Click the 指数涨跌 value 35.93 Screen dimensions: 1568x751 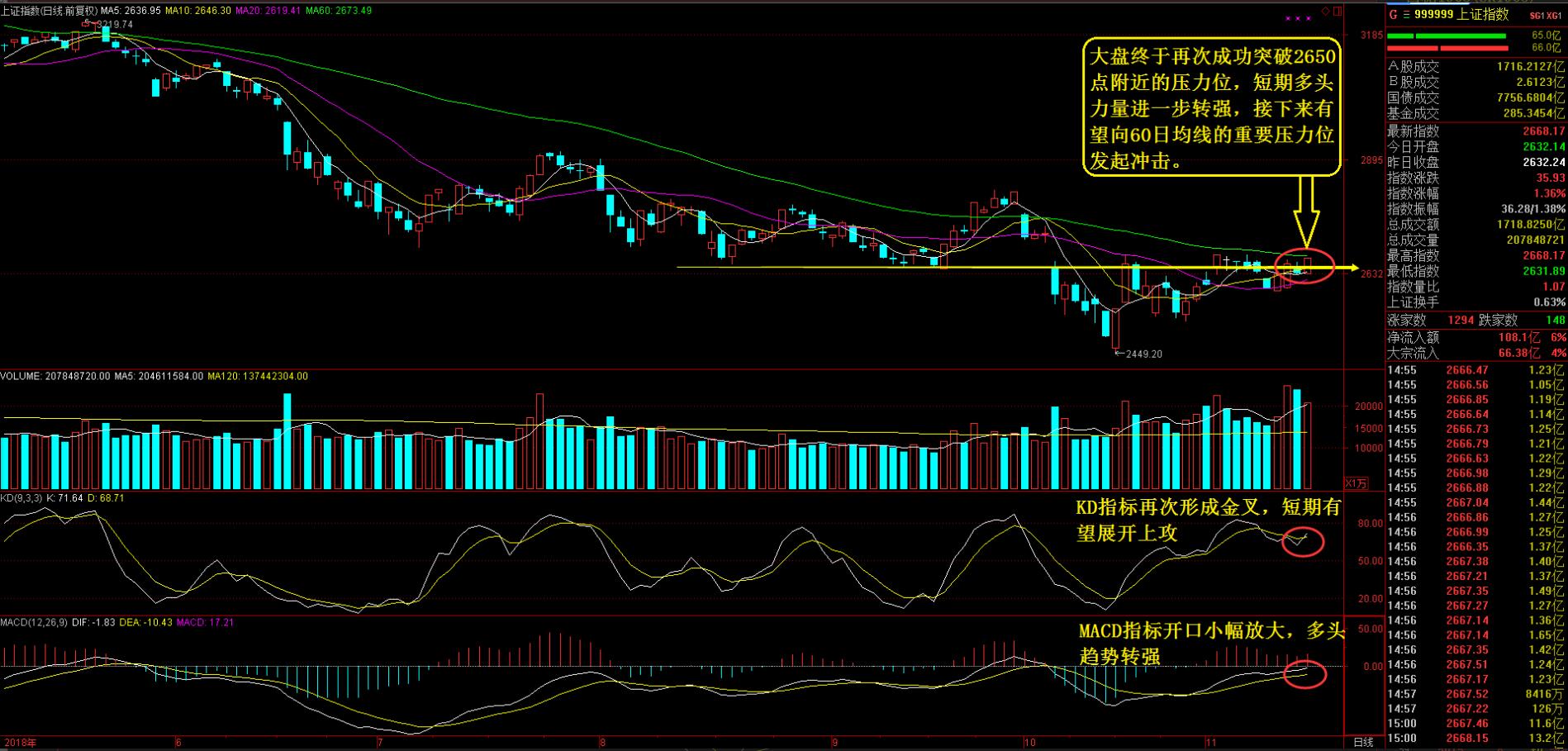coord(1551,178)
